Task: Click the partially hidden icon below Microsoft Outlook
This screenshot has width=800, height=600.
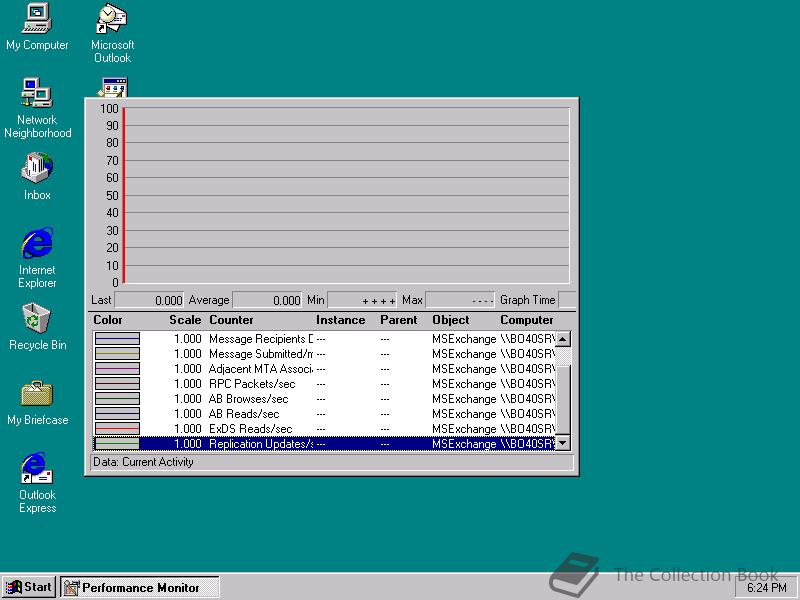Action: click(x=112, y=87)
